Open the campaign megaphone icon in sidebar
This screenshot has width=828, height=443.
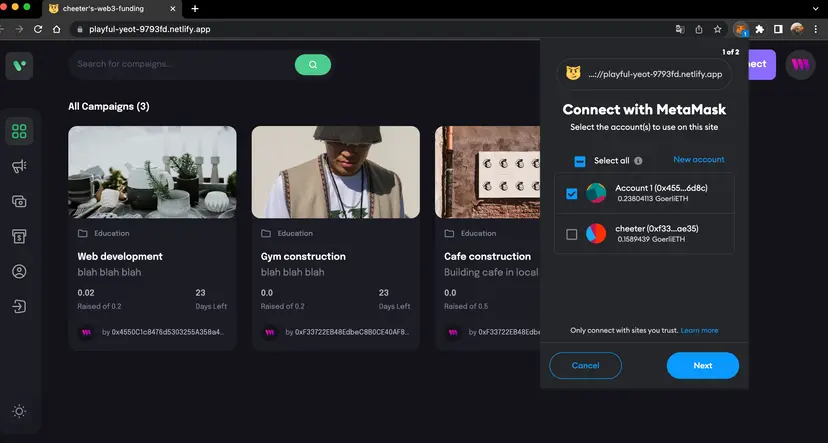[19, 166]
